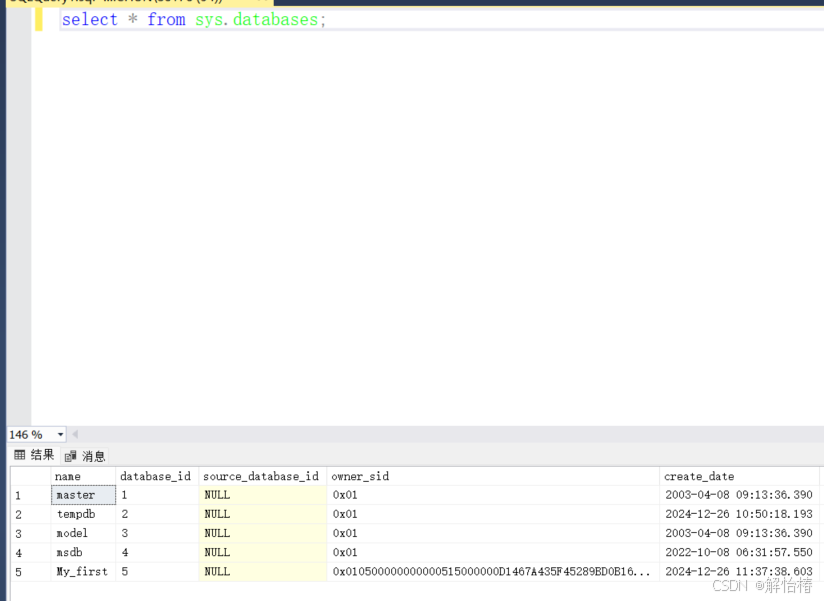Image resolution: width=824 pixels, height=601 pixels.
Task: Select the 'source_database_id' column header
Action: (x=263, y=476)
